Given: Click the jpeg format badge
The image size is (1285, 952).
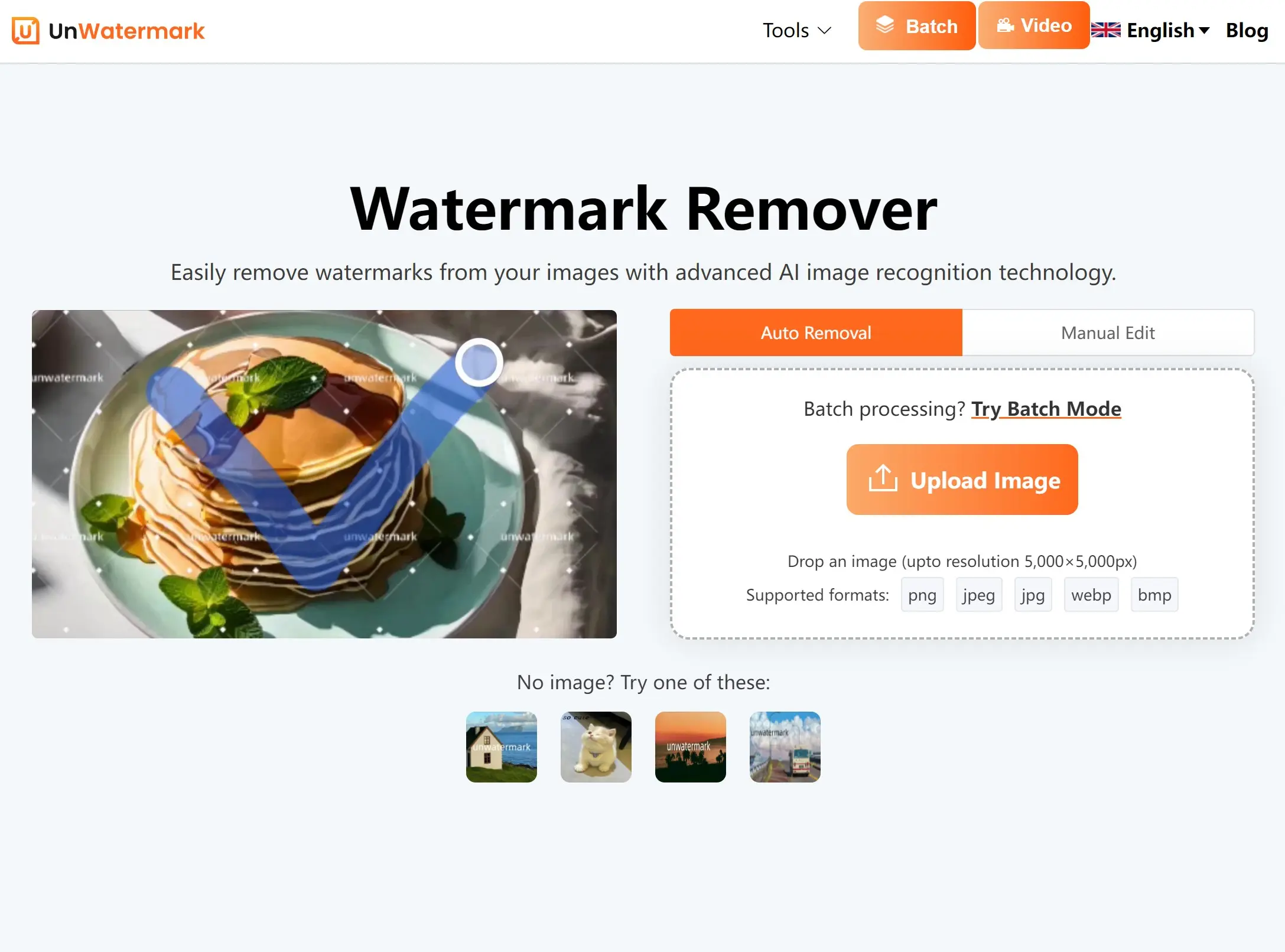Looking at the screenshot, I should pos(979,594).
